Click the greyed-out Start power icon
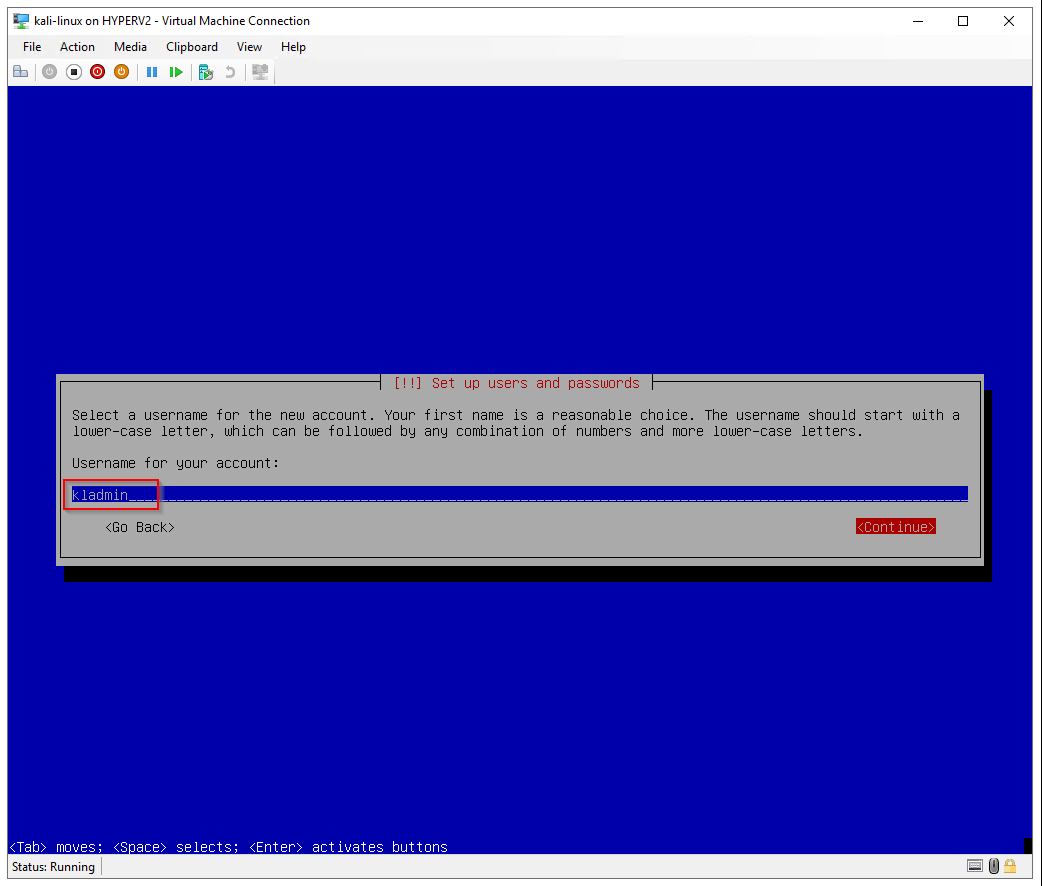Viewport: 1042px width, 886px height. [x=49, y=72]
